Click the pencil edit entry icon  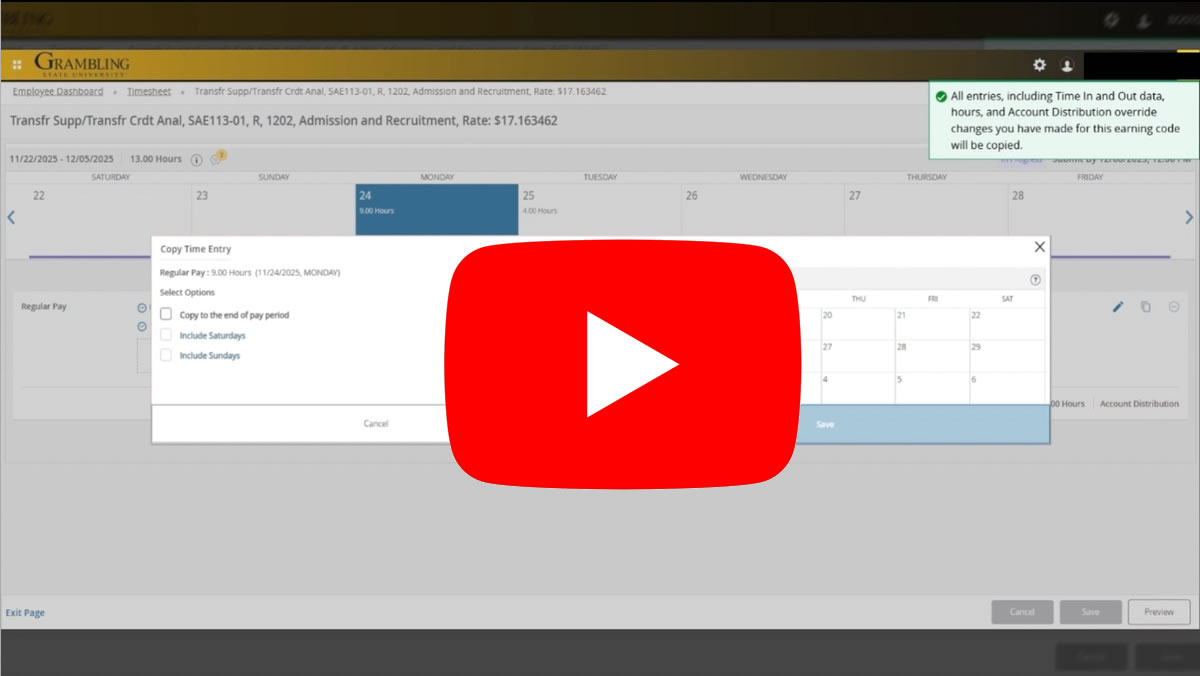1118,307
